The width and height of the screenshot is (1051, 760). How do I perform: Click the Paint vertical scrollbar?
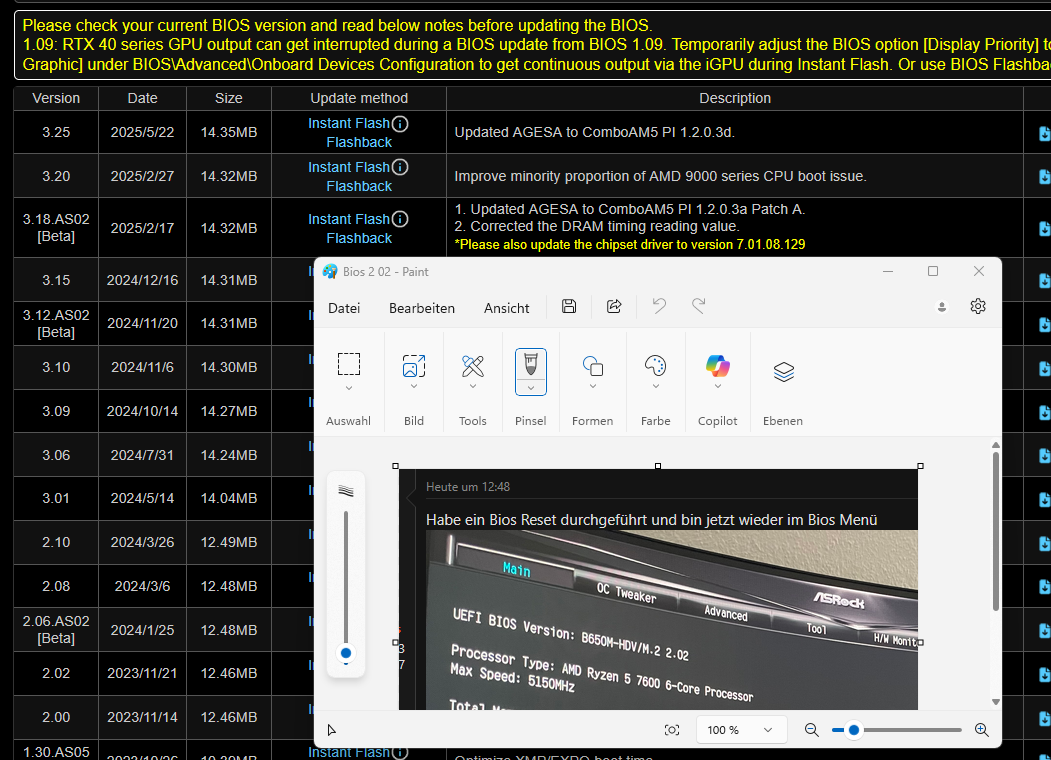(x=996, y=531)
